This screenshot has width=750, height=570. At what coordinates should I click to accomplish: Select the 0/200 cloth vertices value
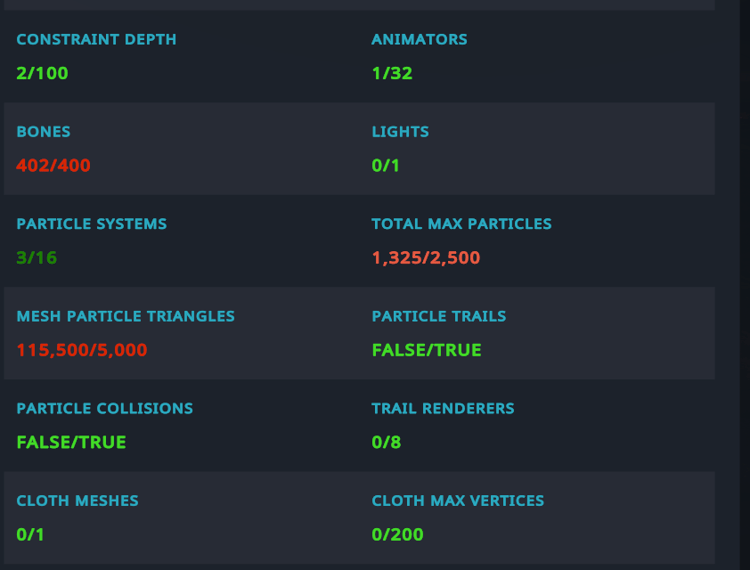pyautogui.click(x=397, y=534)
